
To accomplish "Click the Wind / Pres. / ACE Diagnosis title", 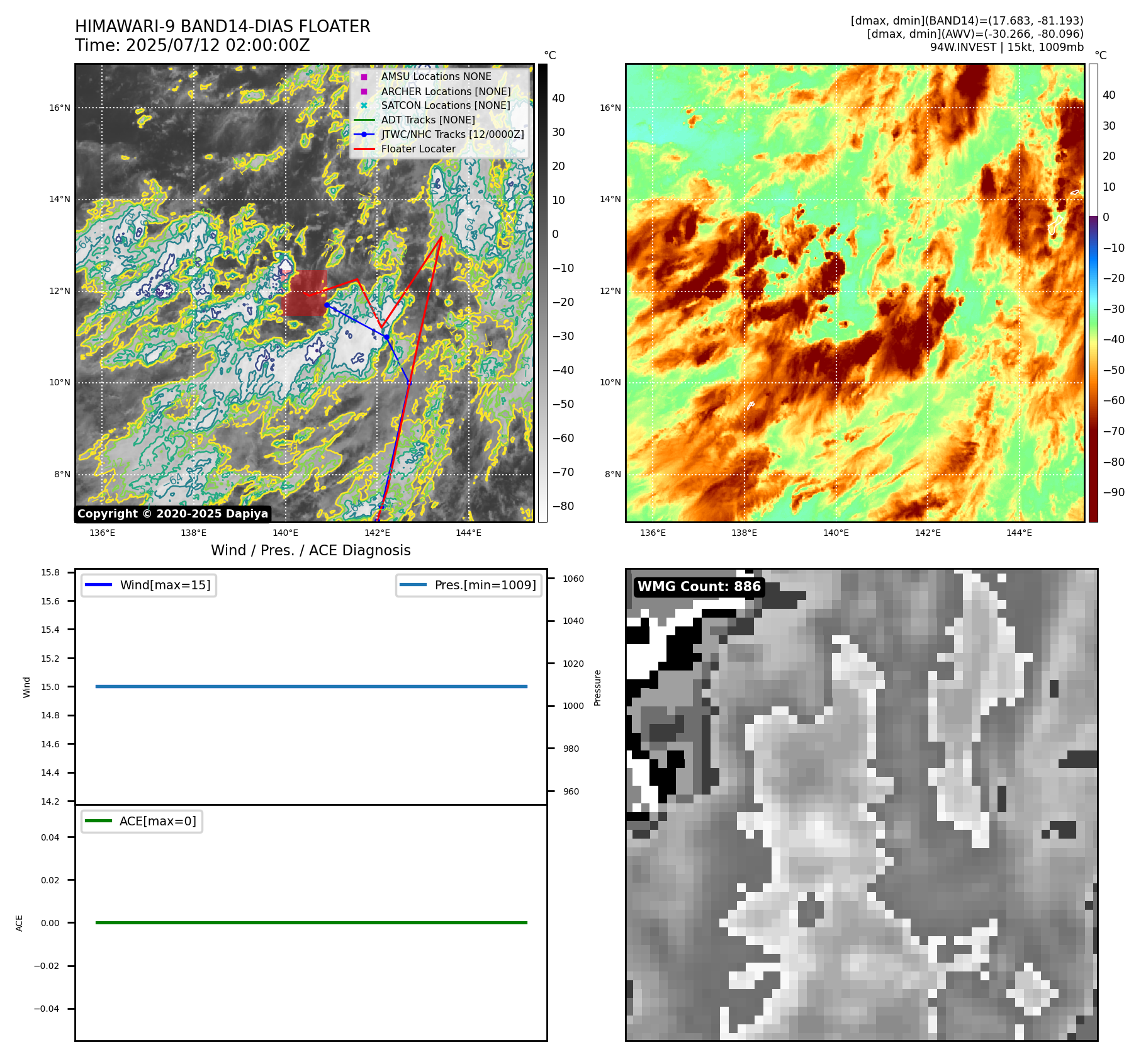I will pyautogui.click(x=311, y=551).
